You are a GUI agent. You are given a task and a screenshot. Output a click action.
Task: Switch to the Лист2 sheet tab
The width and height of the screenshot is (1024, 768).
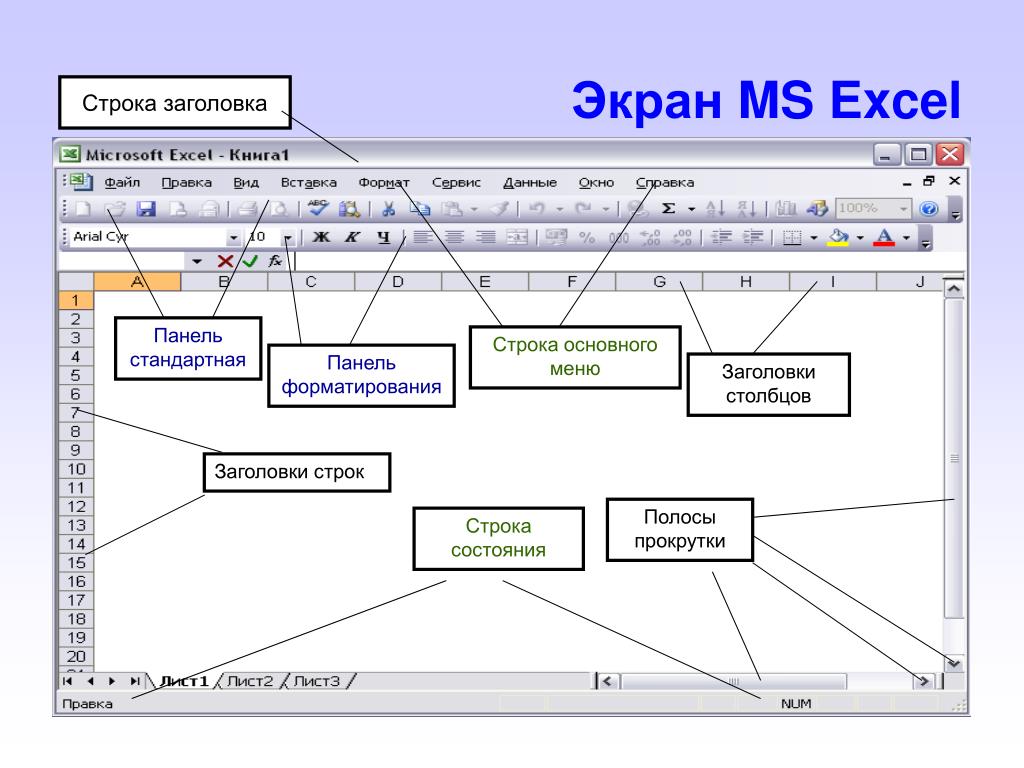point(249,681)
